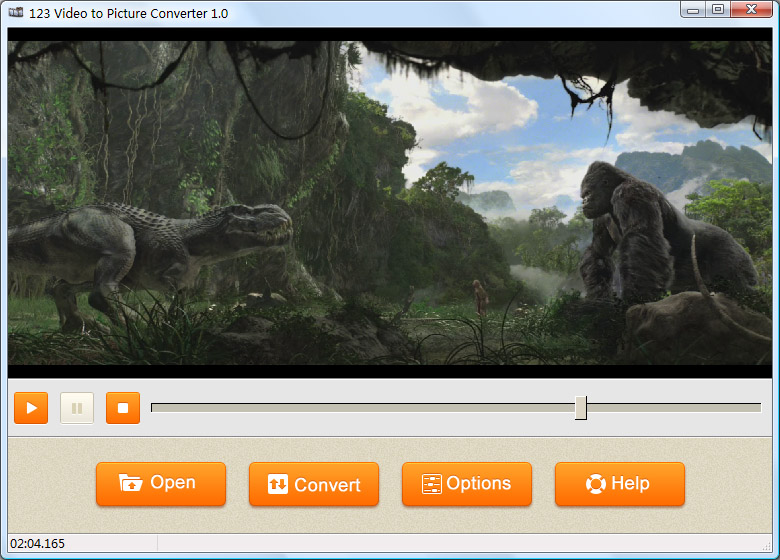Open Help with the Help button
This screenshot has width=780, height=560.
(620, 483)
